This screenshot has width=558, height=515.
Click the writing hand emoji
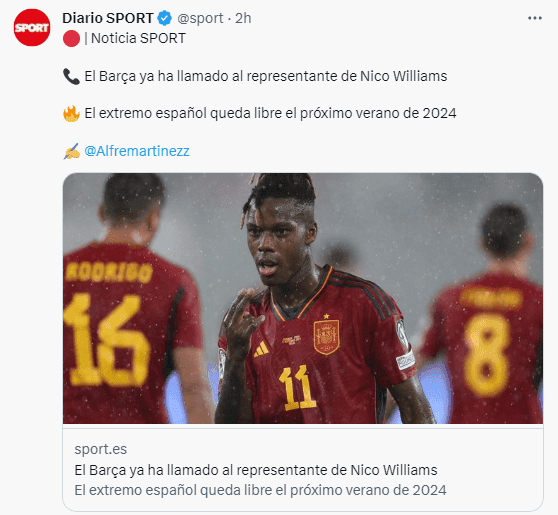point(71,151)
